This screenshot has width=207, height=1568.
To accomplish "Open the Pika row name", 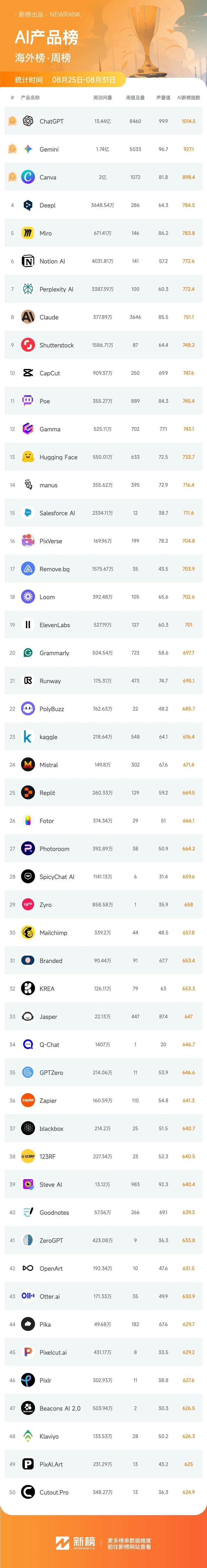I will coord(45,1324).
